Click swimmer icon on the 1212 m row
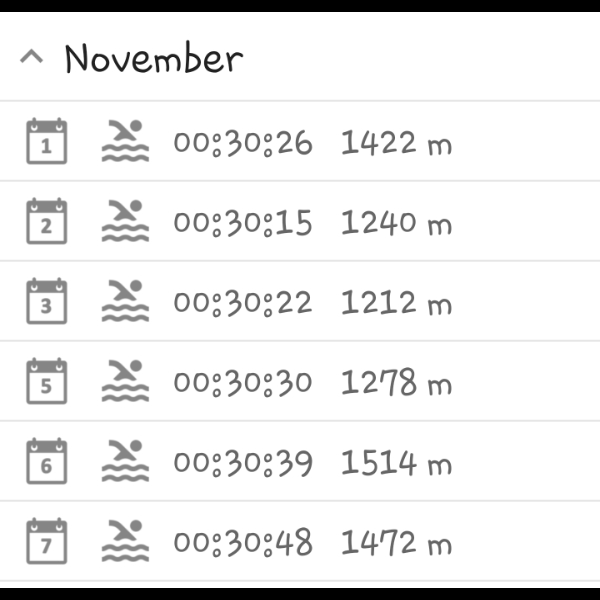This screenshot has height=600, width=600. (125, 302)
